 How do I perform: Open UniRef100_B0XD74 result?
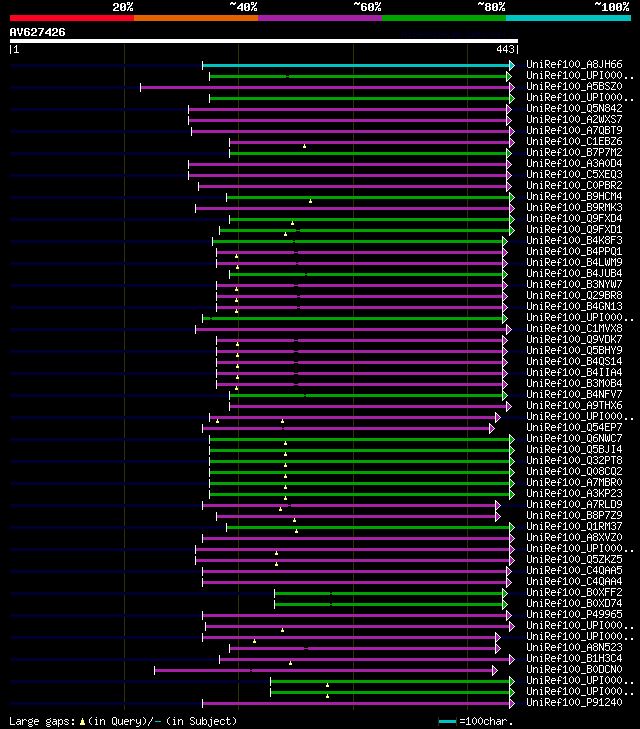(x=574, y=603)
